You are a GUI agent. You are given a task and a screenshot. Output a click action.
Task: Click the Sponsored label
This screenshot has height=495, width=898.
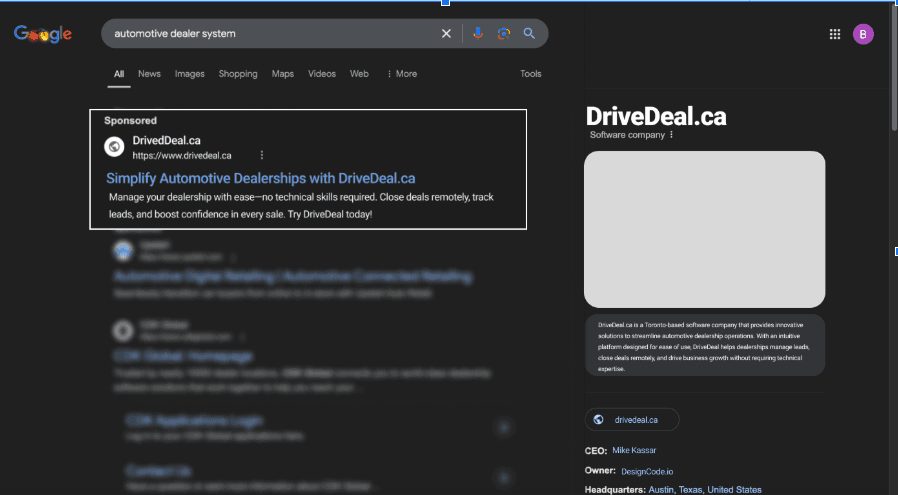point(130,120)
